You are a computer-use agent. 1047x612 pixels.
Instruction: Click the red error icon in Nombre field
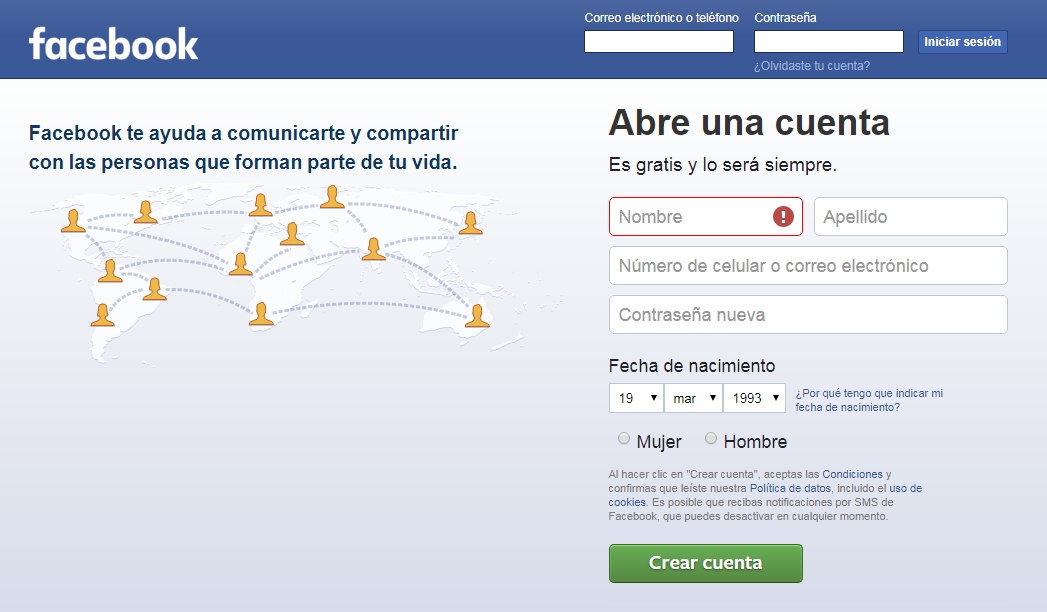click(783, 216)
